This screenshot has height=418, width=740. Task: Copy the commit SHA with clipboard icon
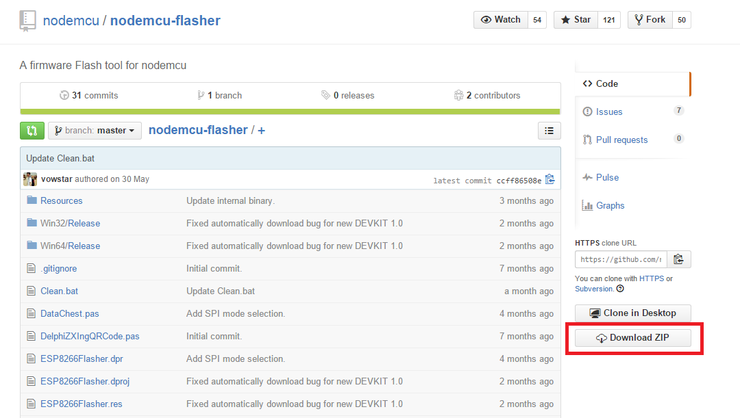click(x=550, y=180)
